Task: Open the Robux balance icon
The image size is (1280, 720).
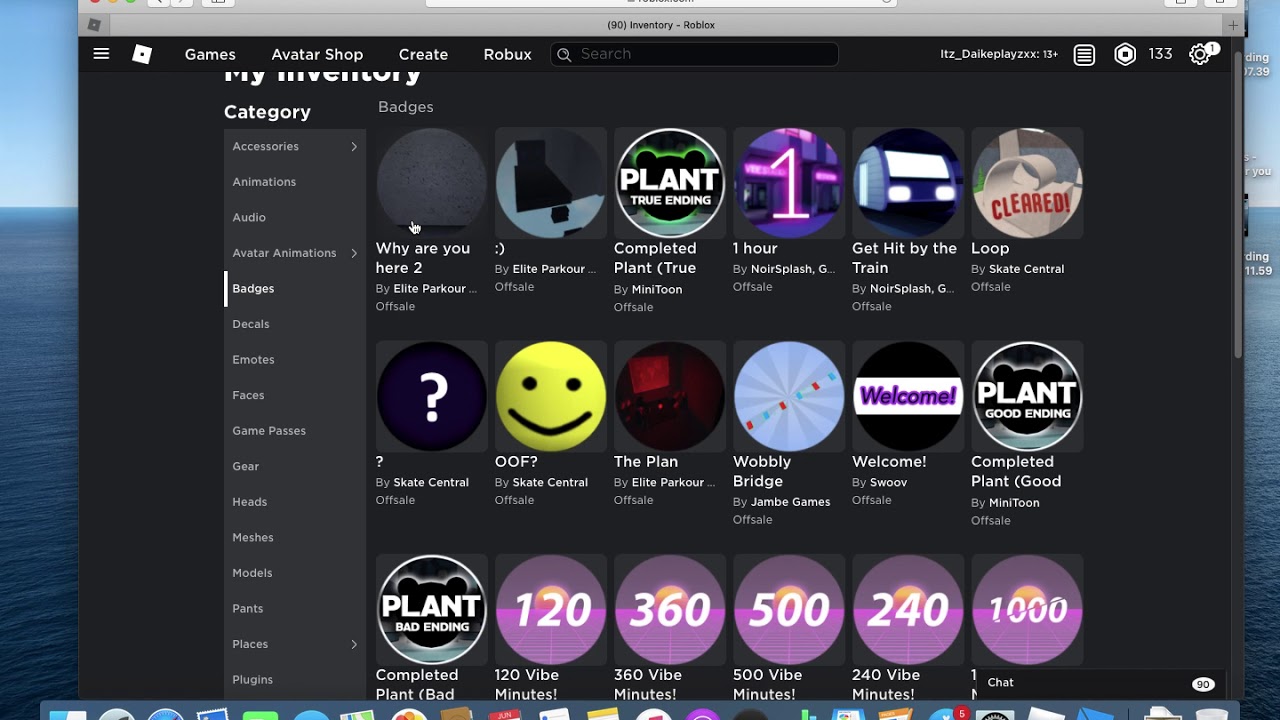Action: [x=1125, y=54]
